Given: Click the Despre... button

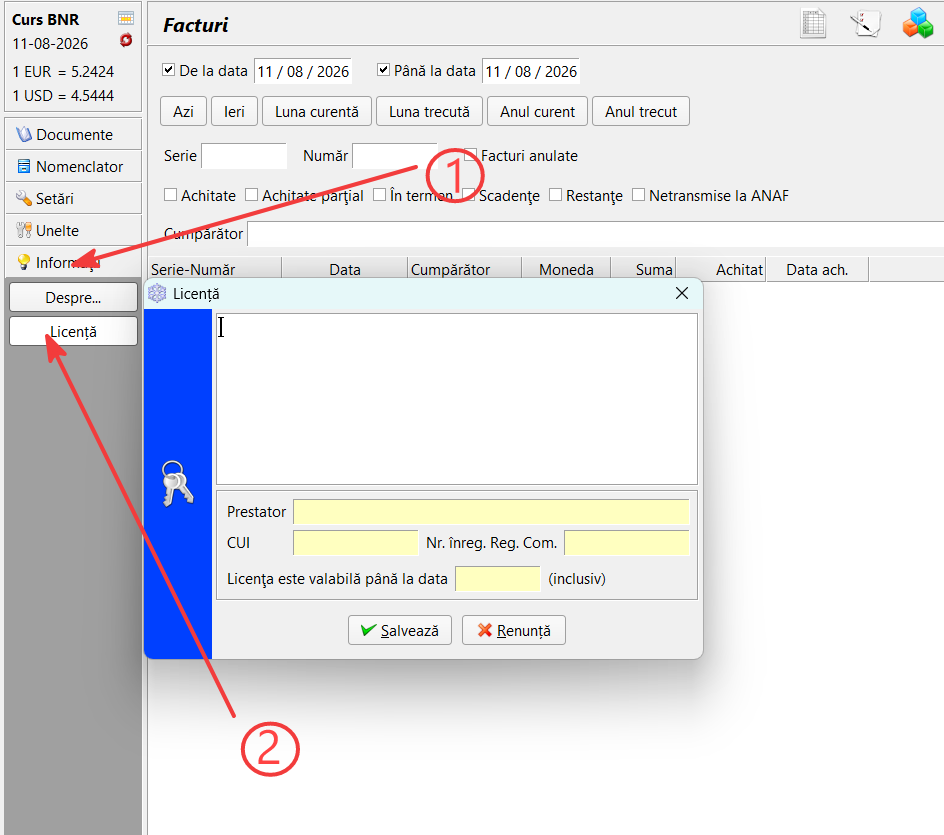Looking at the screenshot, I should tap(73, 297).
